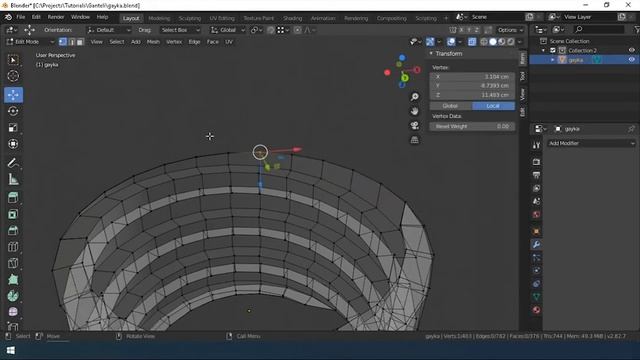Image resolution: width=640 pixels, height=360 pixels.
Task: Expand gayka object in outliner
Action: coord(553,60)
